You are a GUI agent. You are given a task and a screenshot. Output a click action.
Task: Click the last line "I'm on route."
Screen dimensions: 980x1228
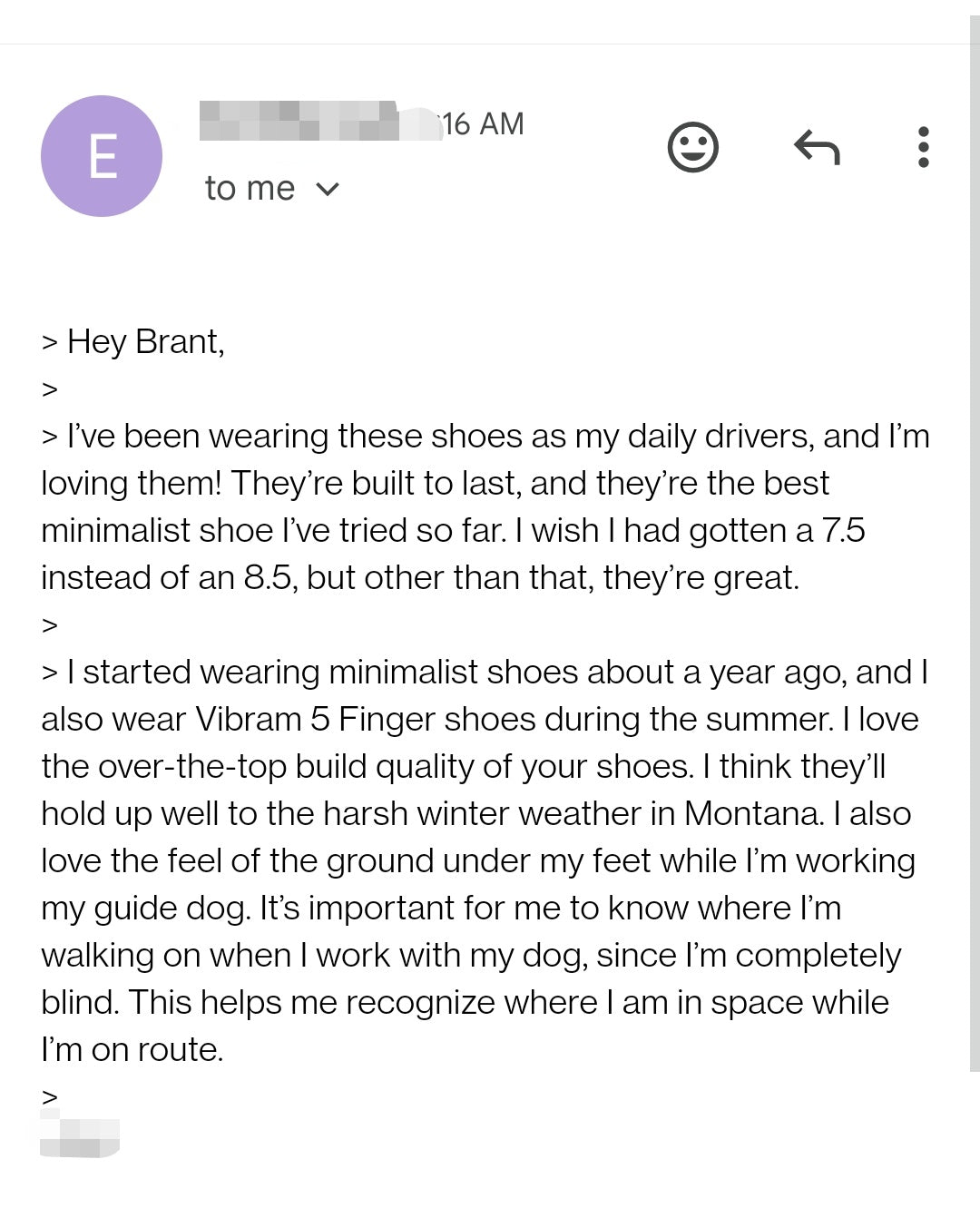tap(132, 1049)
